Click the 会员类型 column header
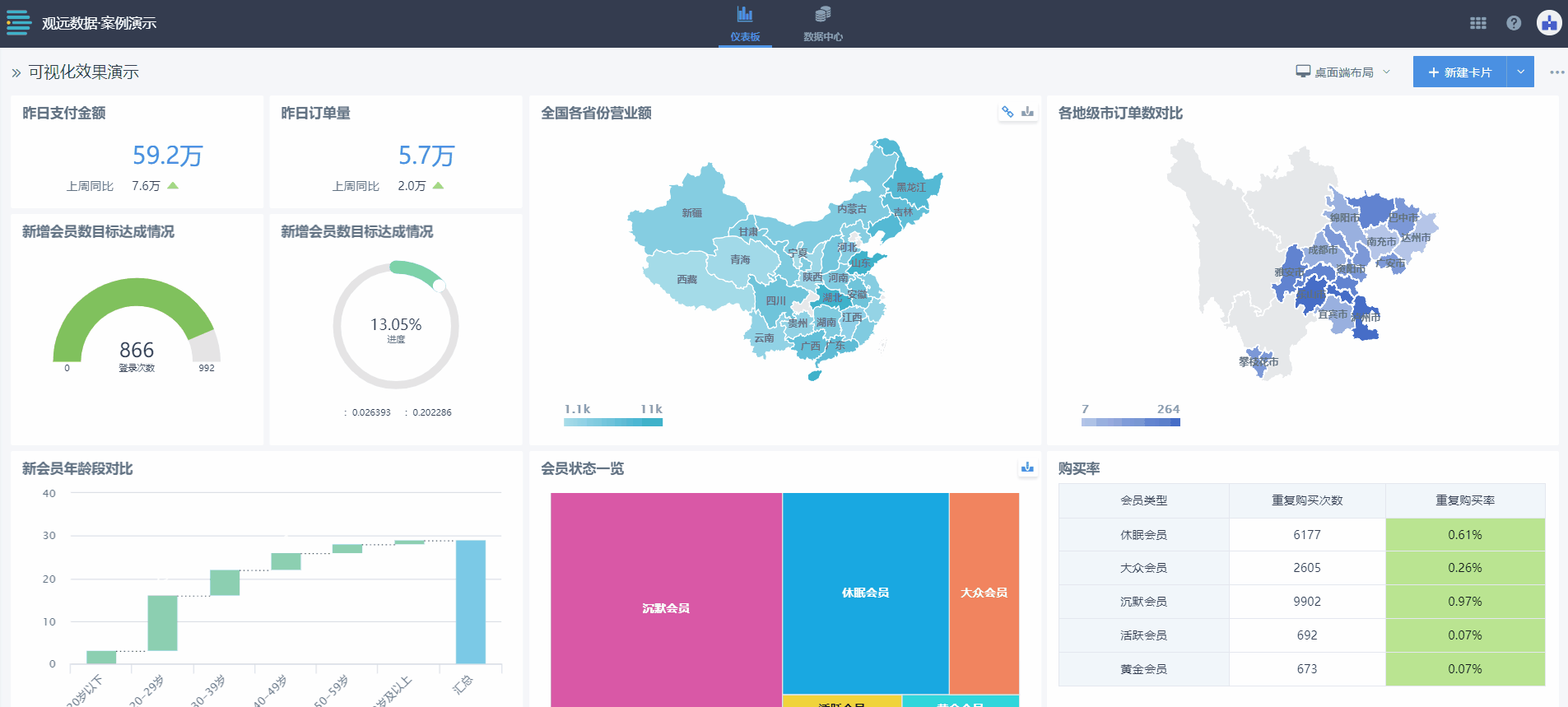 point(1143,500)
